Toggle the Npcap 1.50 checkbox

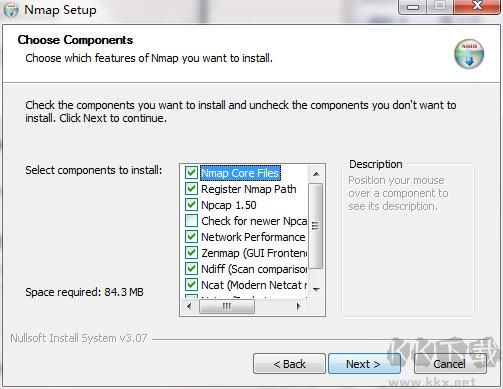[x=191, y=204]
